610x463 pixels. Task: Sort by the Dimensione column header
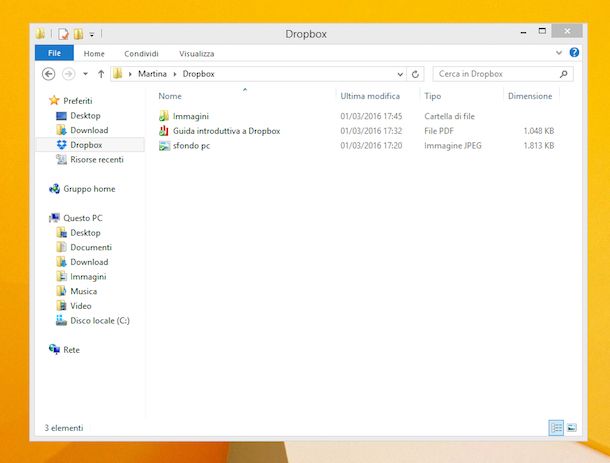coord(530,96)
